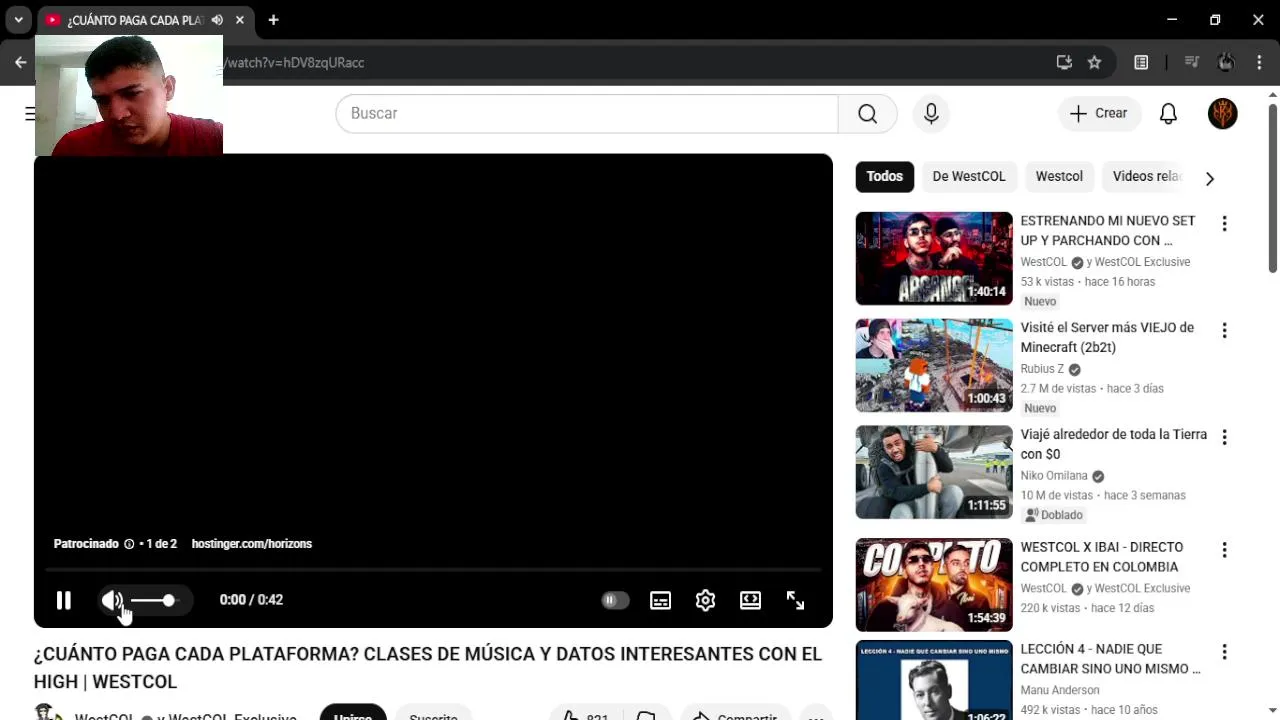The height and width of the screenshot is (720, 1280).
Task: Open the title WESTCOL X IBAI - DIRECTO COMPLETO
Action: (1101, 557)
